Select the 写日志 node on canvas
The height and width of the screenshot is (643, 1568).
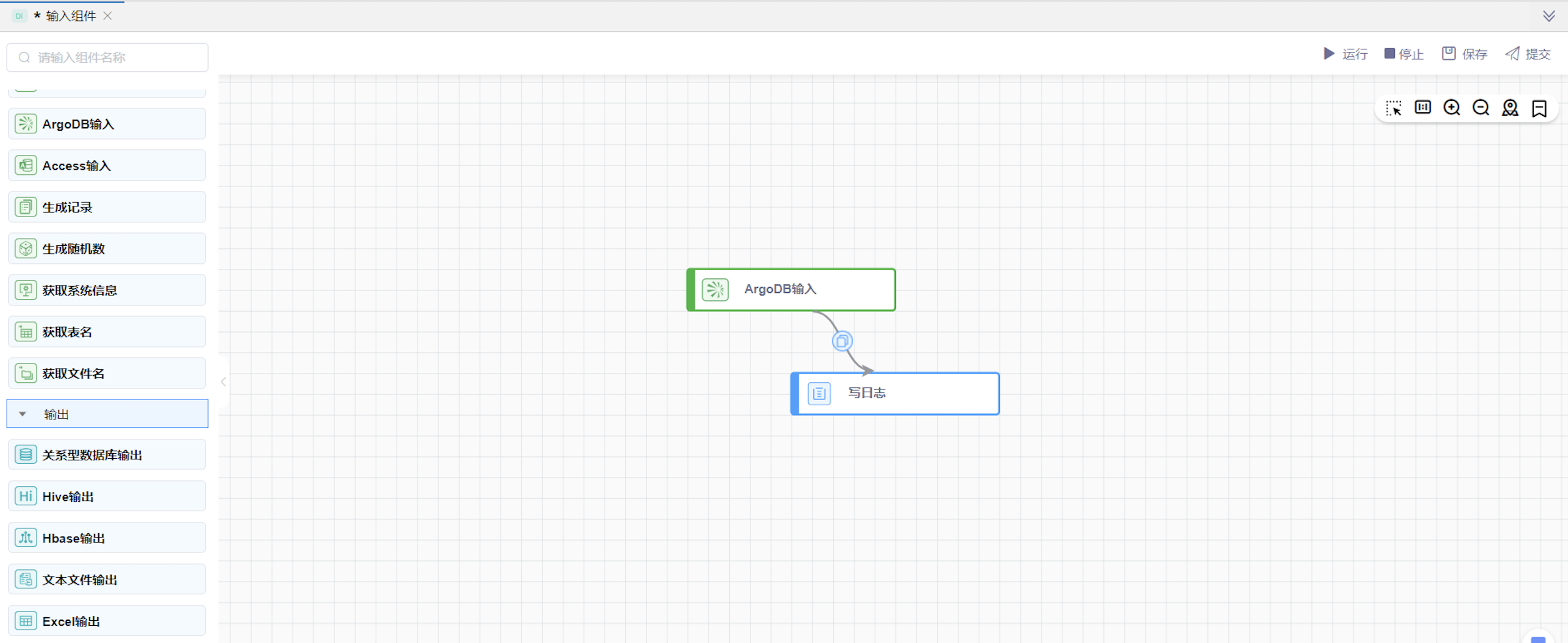(x=895, y=393)
